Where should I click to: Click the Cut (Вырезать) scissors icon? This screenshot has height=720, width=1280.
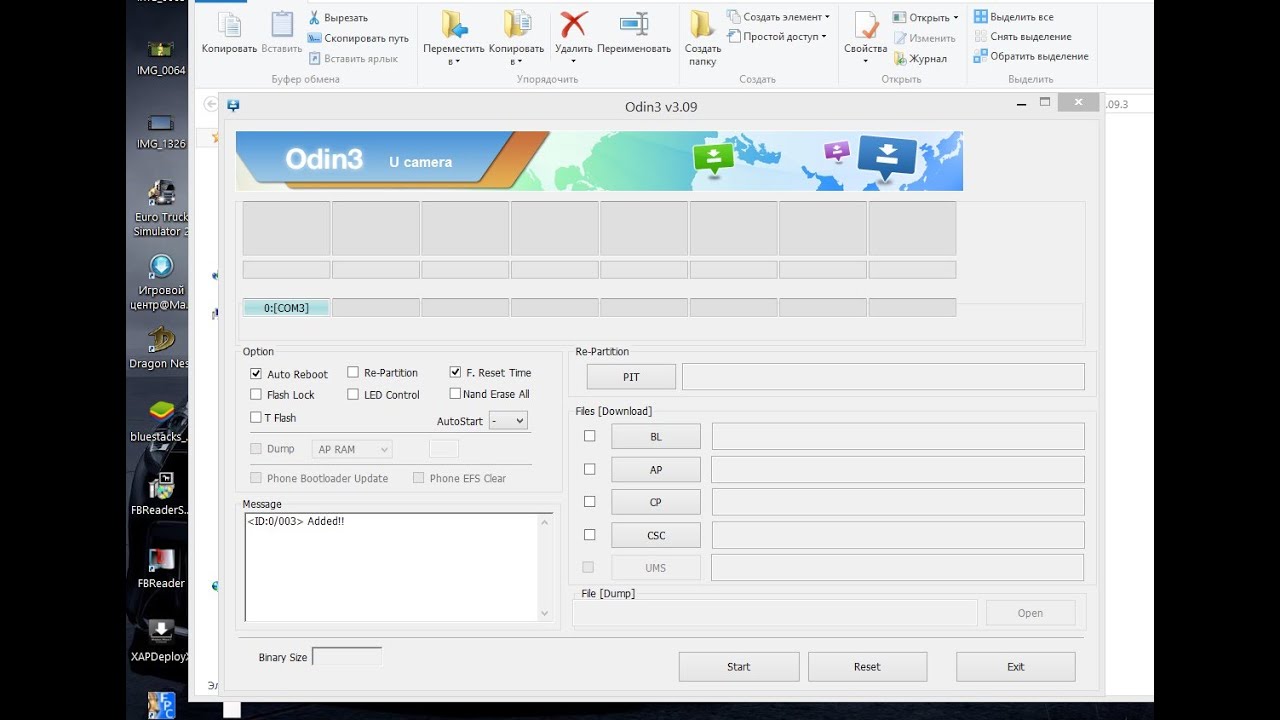(314, 17)
